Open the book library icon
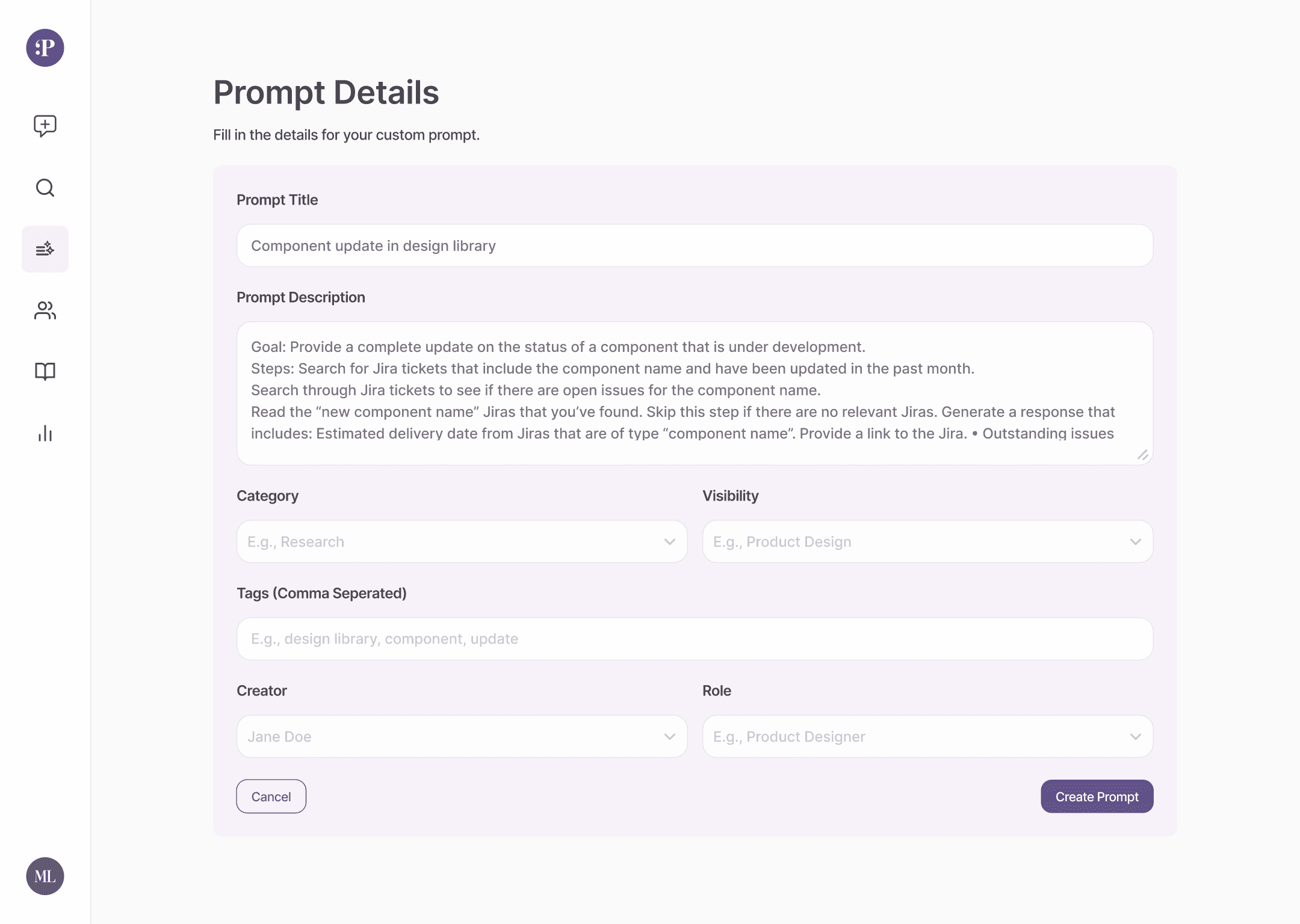The width and height of the screenshot is (1300, 924). pyautogui.click(x=45, y=372)
